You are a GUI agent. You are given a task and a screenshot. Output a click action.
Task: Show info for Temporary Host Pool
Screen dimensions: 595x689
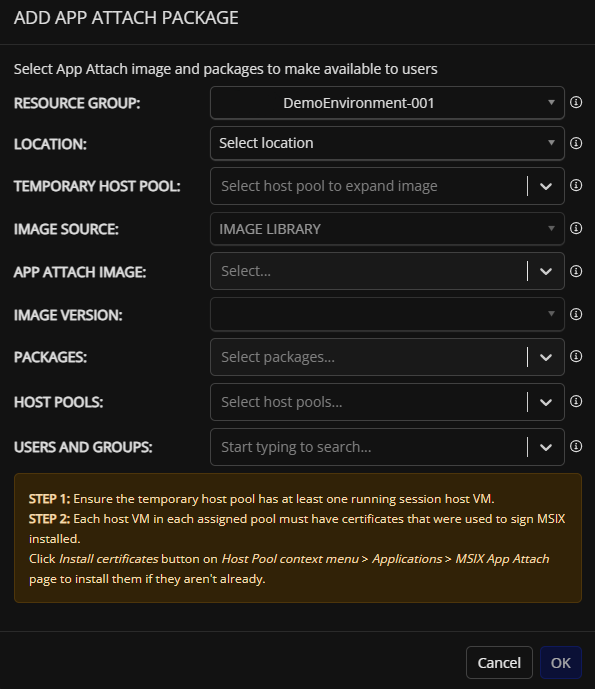point(576,185)
